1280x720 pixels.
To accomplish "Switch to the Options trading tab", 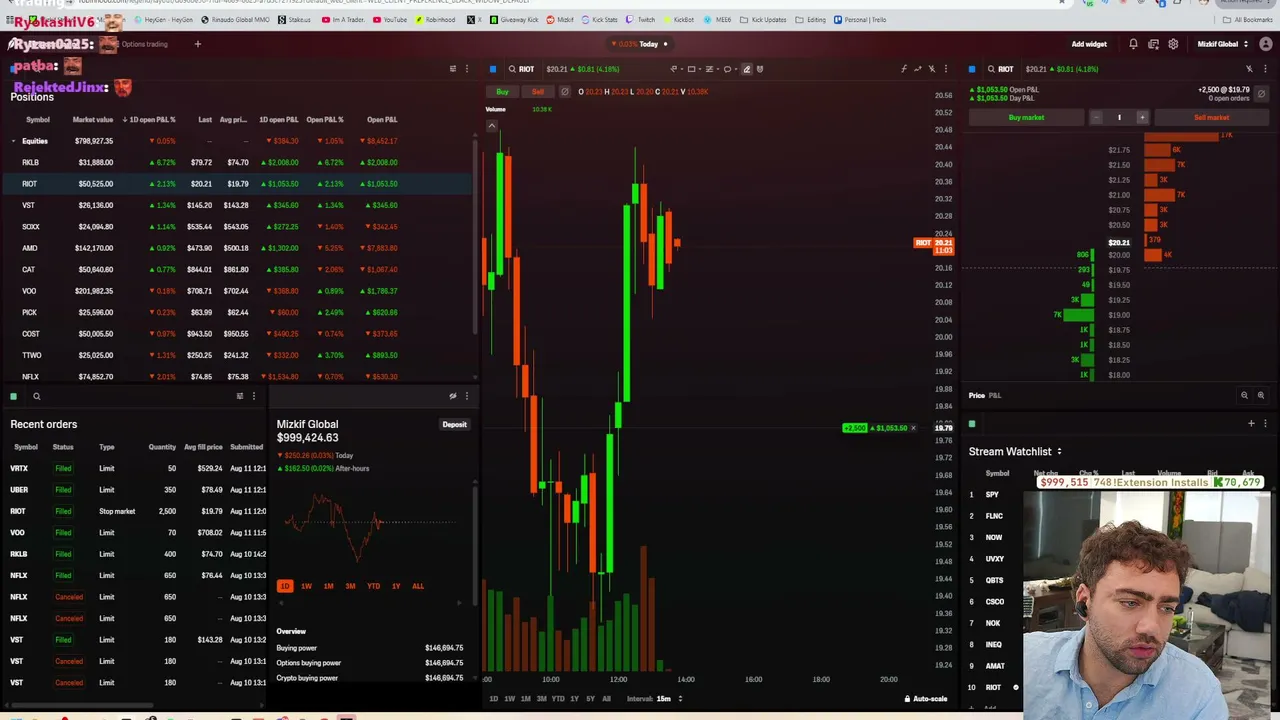I will tap(144, 44).
